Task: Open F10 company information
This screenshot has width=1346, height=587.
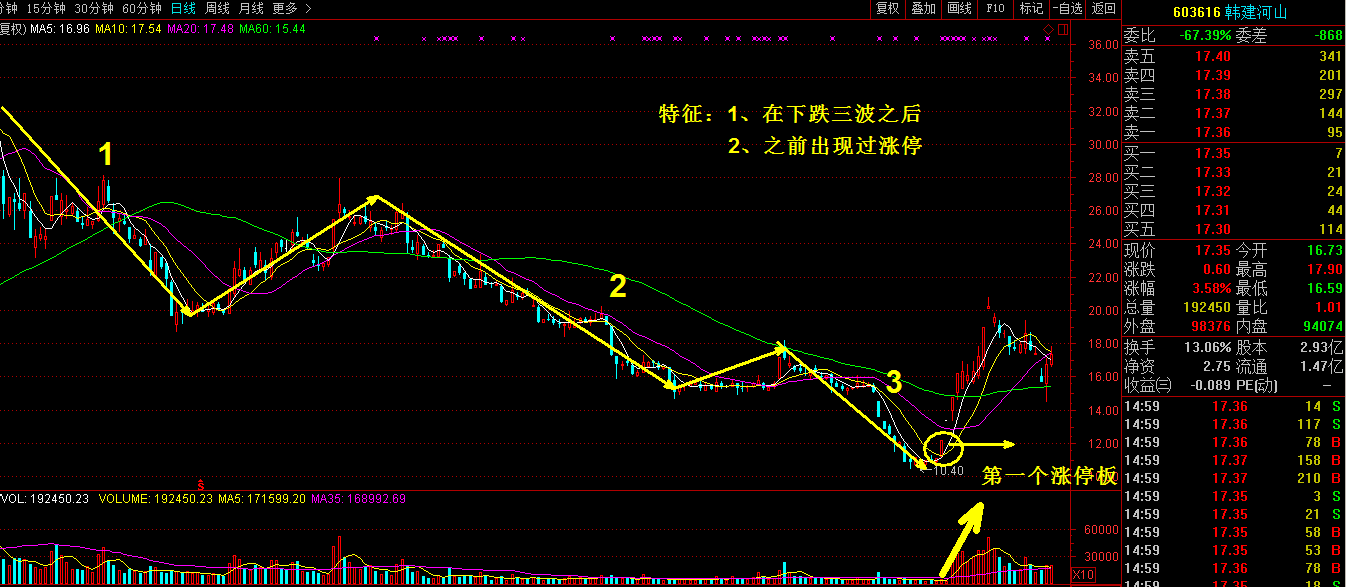Action: pyautogui.click(x=995, y=9)
